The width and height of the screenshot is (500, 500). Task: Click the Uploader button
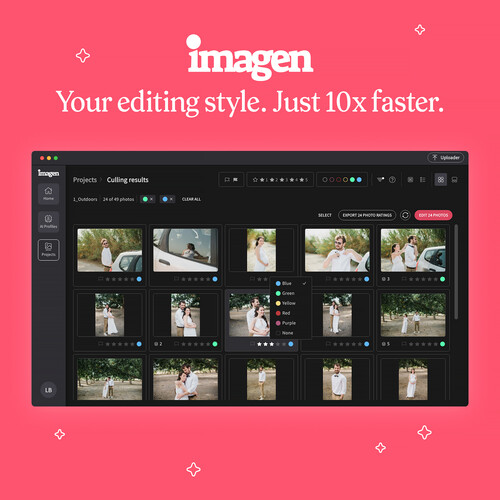[445, 157]
